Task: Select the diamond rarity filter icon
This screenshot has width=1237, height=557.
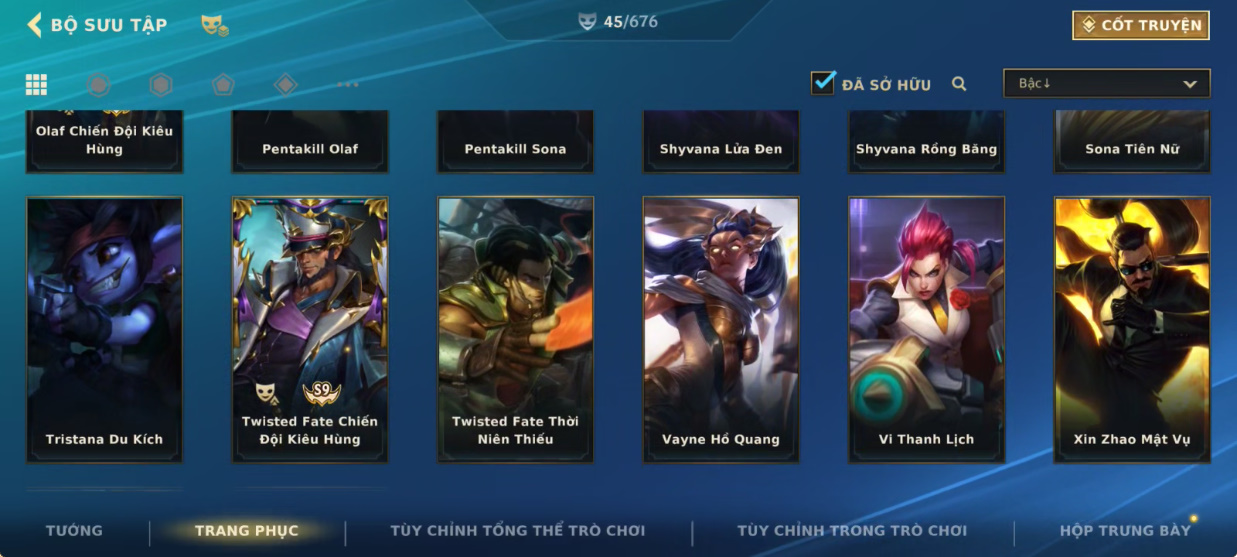Action: point(286,84)
